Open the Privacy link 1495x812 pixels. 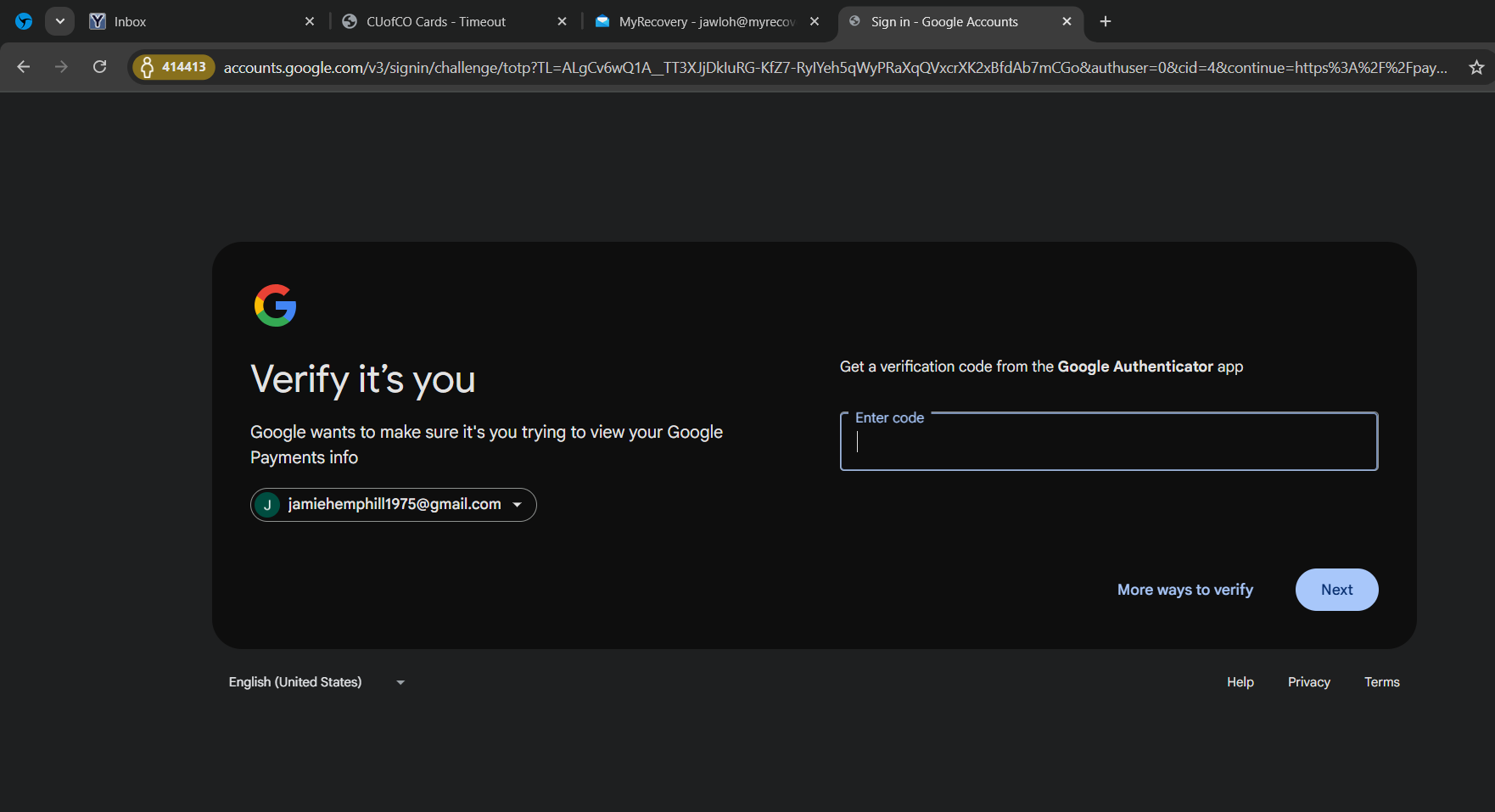(1308, 682)
